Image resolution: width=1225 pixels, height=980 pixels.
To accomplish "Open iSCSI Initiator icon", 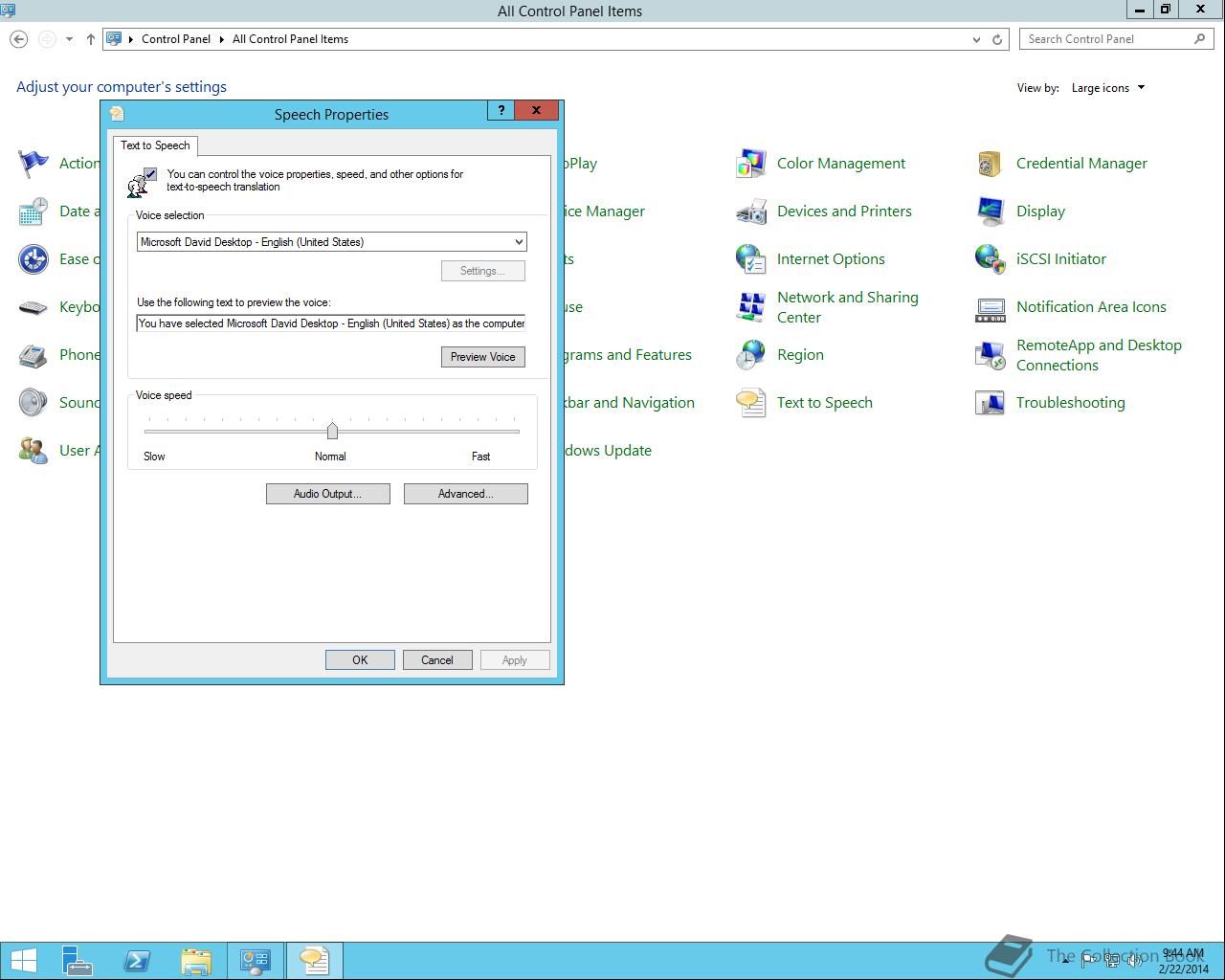I will click(991, 259).
